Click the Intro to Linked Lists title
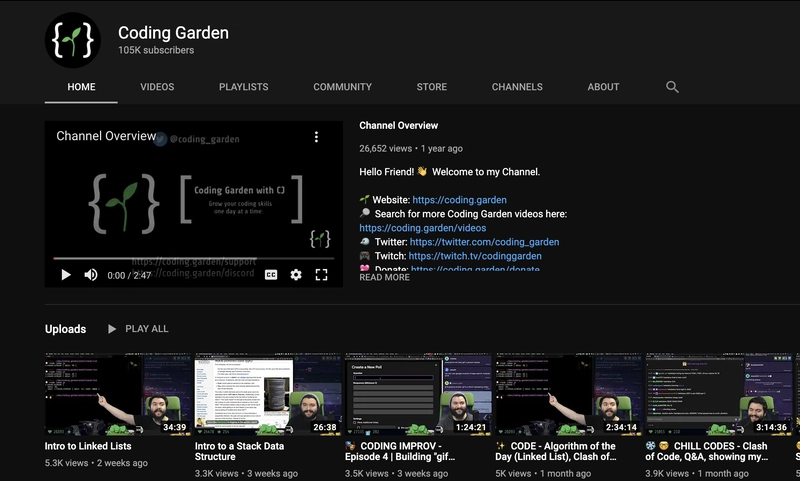Image resolution: width=800 pixels, height=481 pixels. [x=88, y=446]
